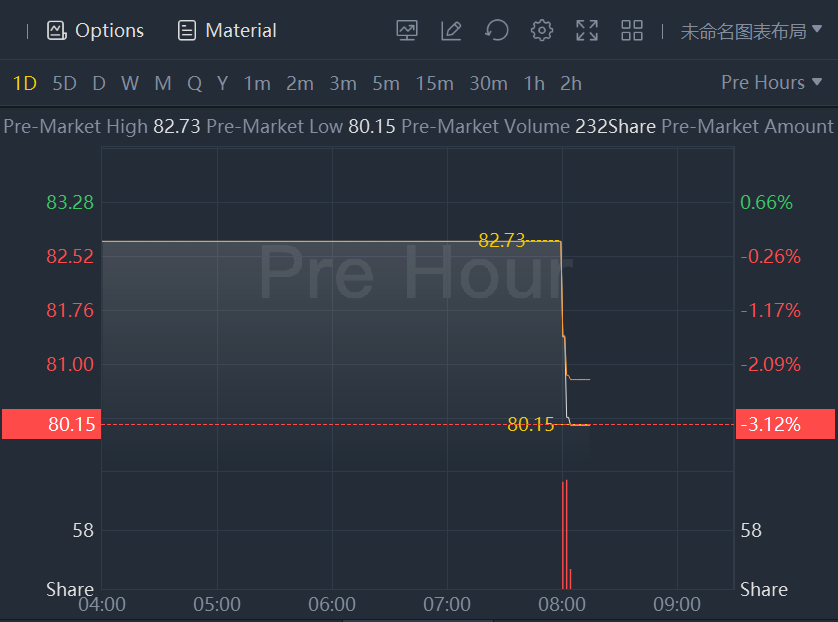Screen dimensions: 838x622
Task: Select the drawing pencil edit tool
Action: pyautogui.click(x=451, y=31)
